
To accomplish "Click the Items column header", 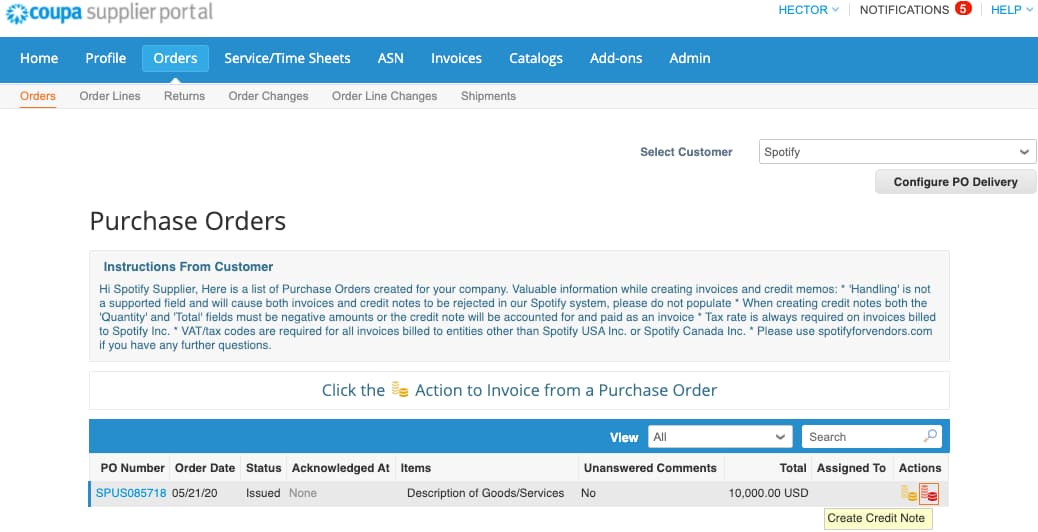I will coord(416,468).
